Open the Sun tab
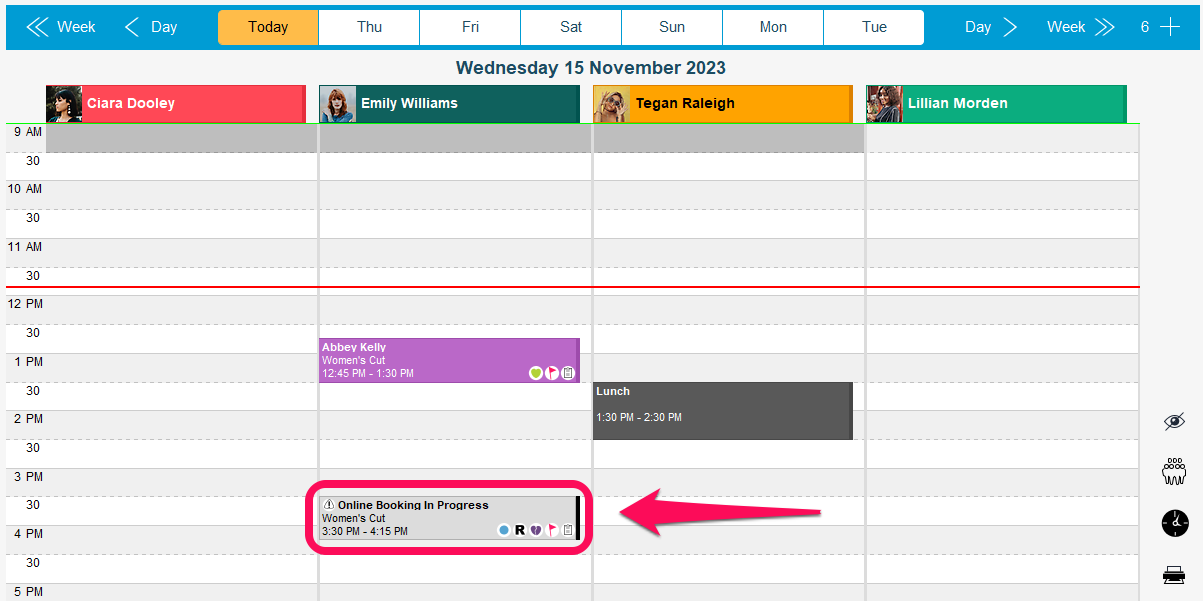The image size is (1203, 601). pyautogui.click(x=672, y=27)
